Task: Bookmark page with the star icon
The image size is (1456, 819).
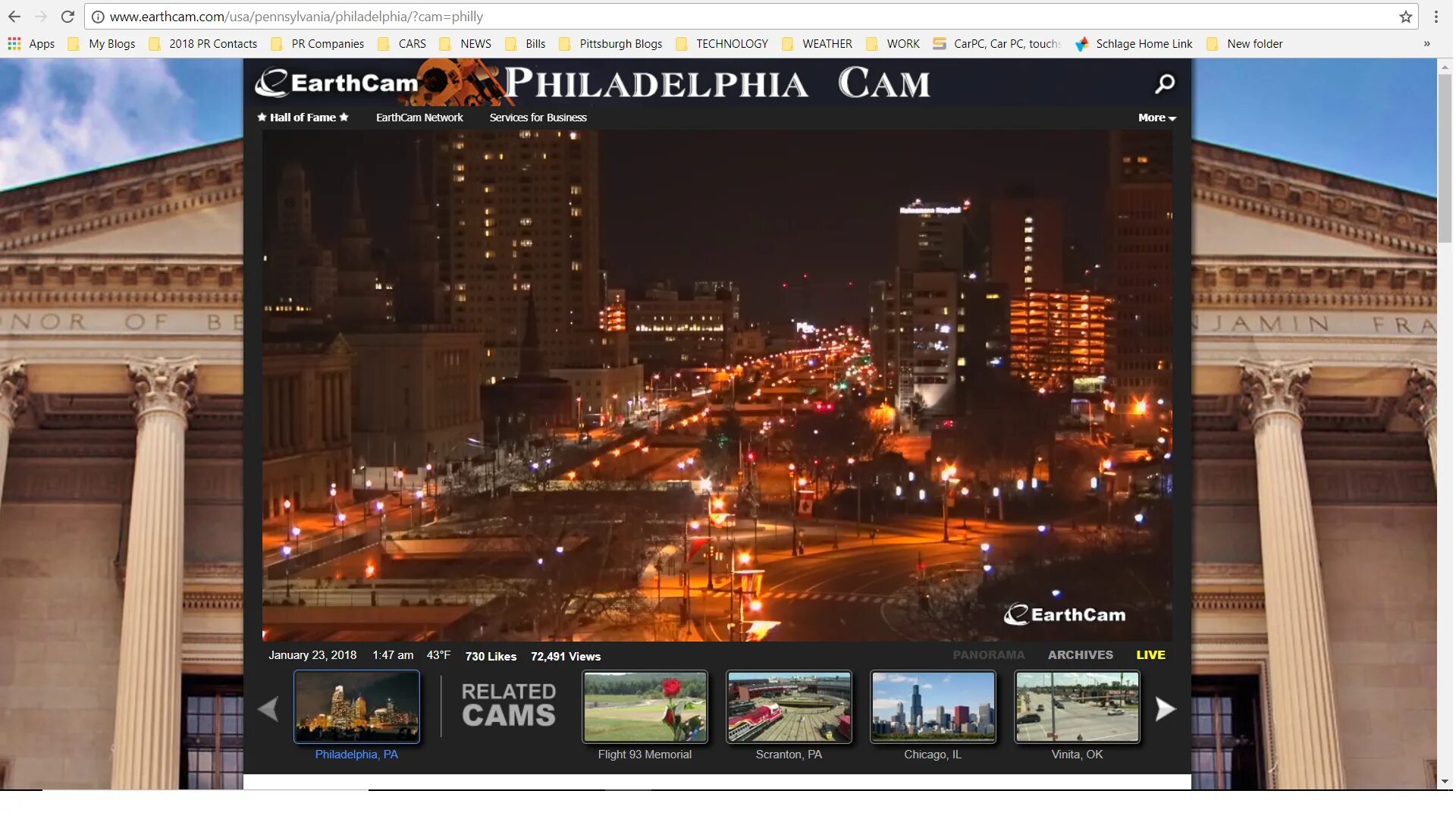Action: [x=1405, y=17]
